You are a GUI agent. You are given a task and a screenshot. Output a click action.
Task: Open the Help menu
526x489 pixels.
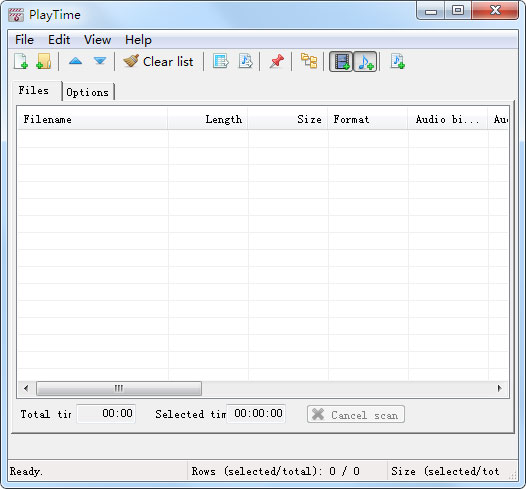tap(138, 40)
